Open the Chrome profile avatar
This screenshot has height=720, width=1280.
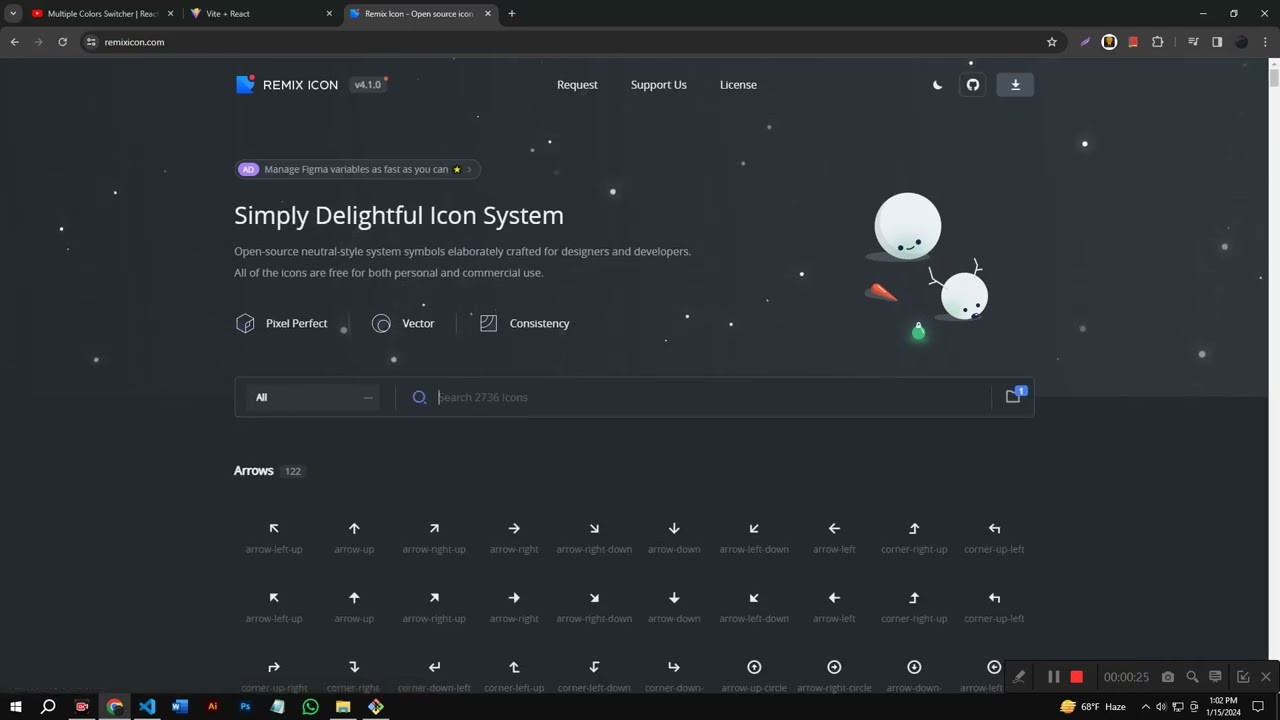point(1241,42)
